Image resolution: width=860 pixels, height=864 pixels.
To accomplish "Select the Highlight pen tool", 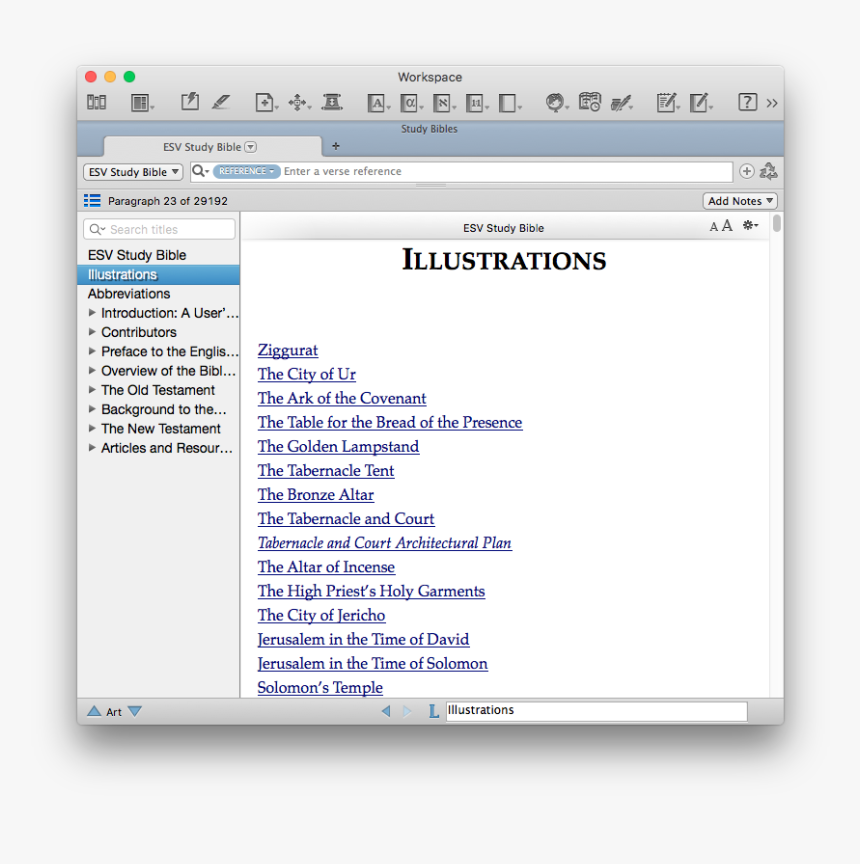I will coord(221,102).
